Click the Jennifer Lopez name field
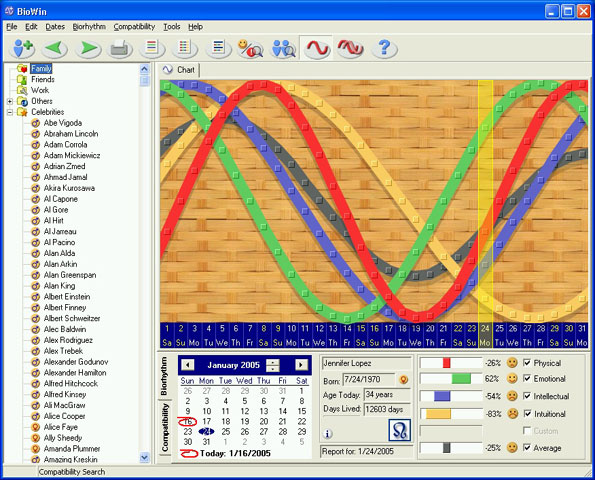The width and height of the screenshot is (595, 480). pos(366,364)
